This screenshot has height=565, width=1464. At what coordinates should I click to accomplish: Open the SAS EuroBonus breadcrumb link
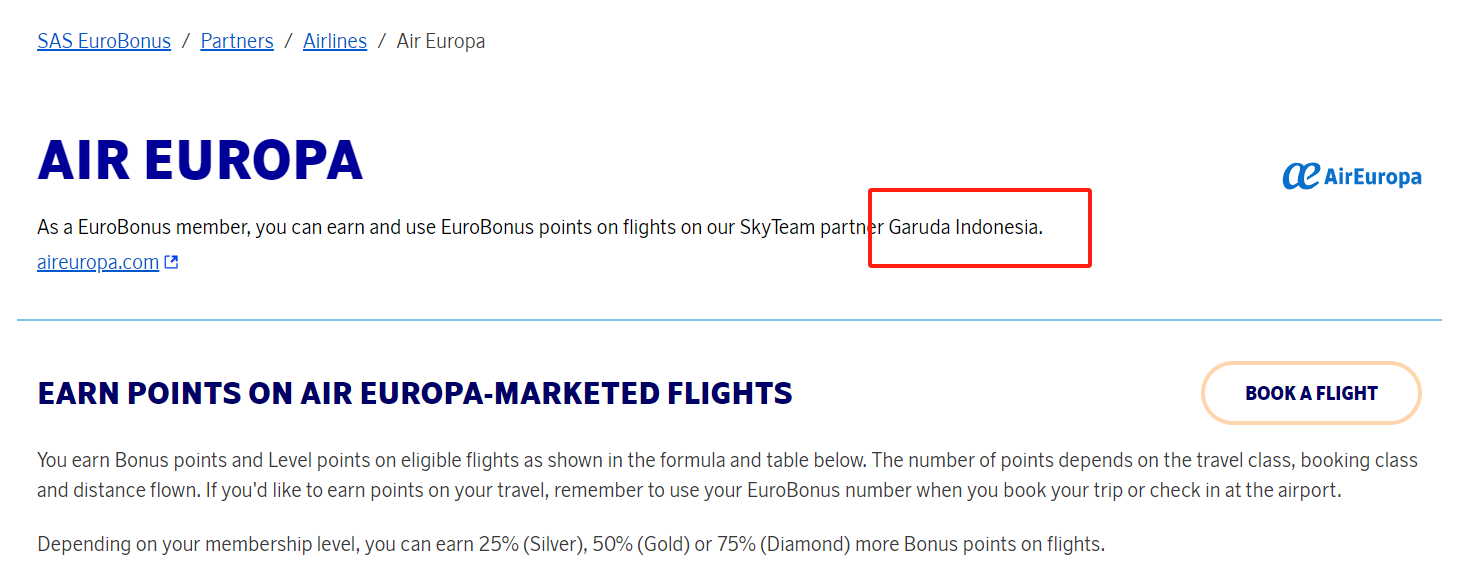104,41
